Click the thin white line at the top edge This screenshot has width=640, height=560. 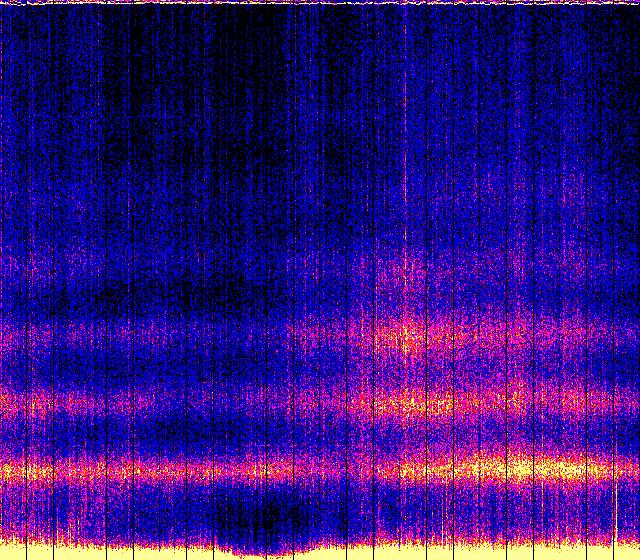[320, 2]
